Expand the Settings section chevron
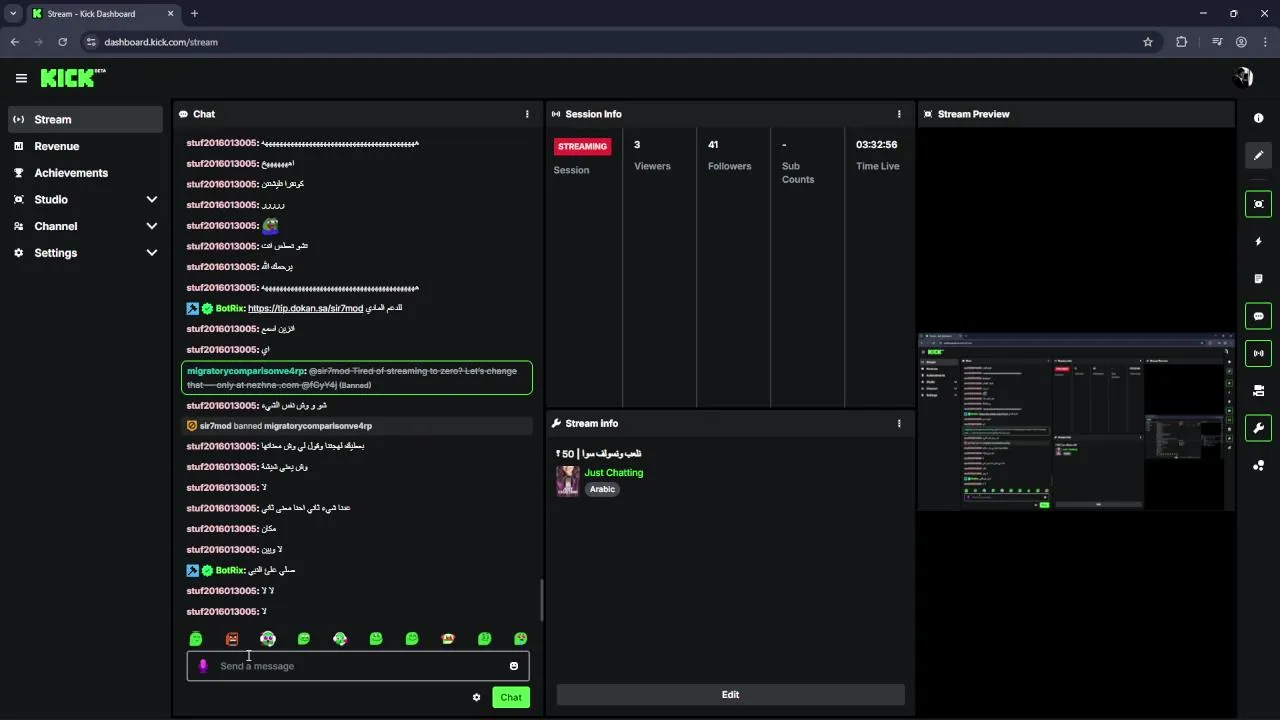Screen dimensions: 1280x720 [x=152, y=253]
